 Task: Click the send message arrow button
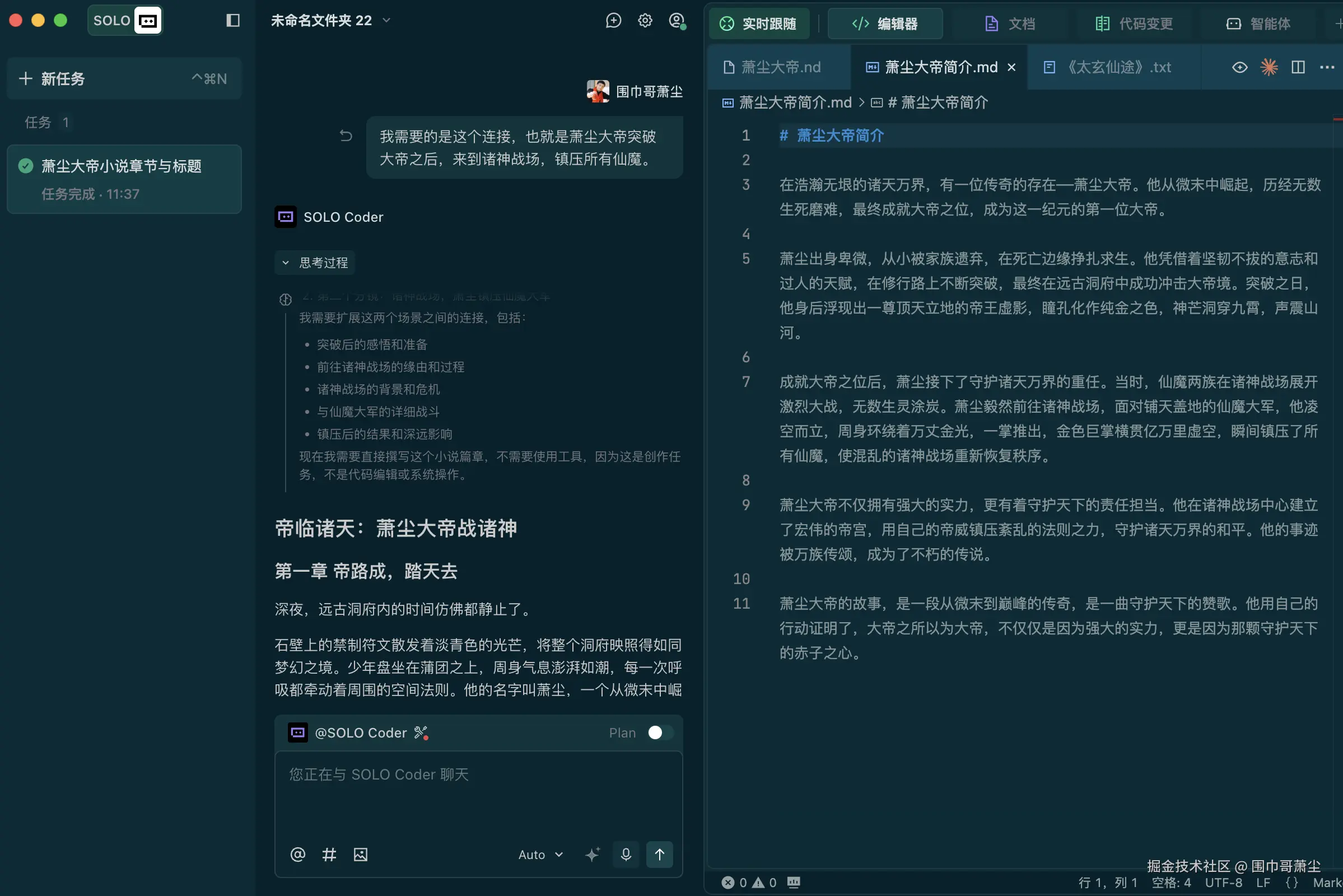660,855
